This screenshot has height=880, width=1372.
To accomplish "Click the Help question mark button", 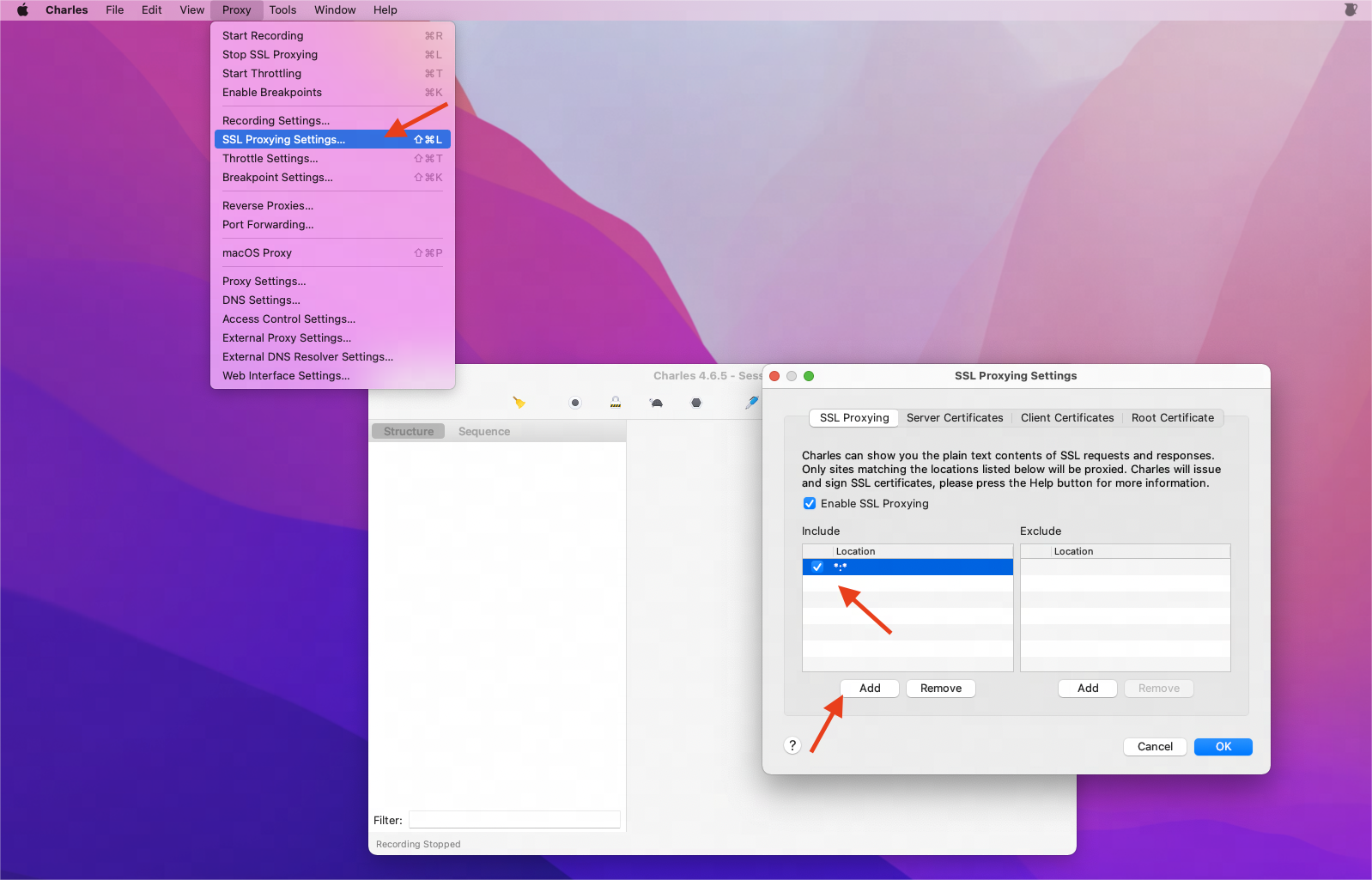I will [x=792, y=745].
